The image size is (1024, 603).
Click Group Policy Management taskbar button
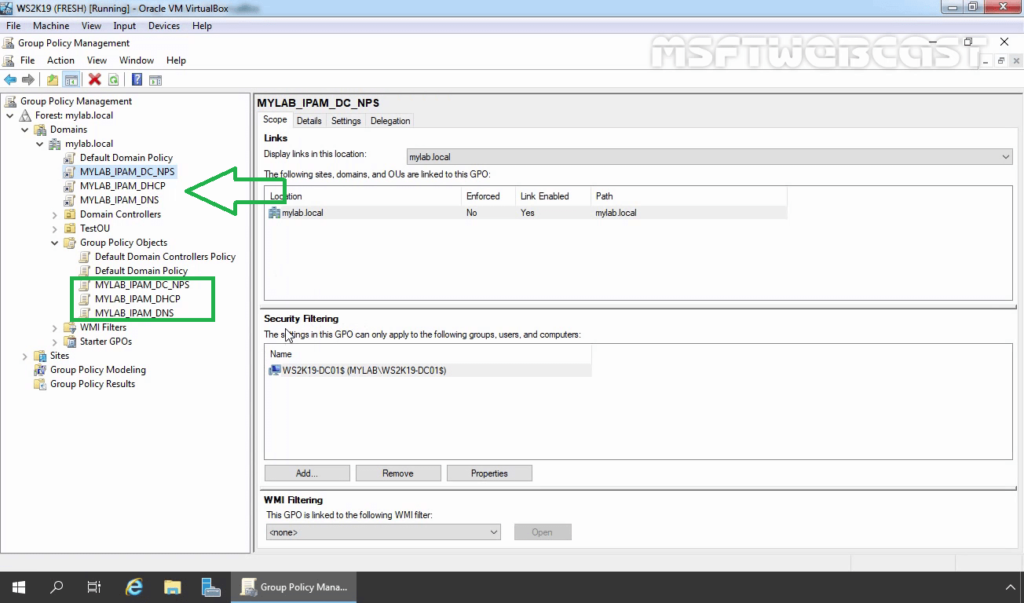pyautogui.click(x=293, y=587)
